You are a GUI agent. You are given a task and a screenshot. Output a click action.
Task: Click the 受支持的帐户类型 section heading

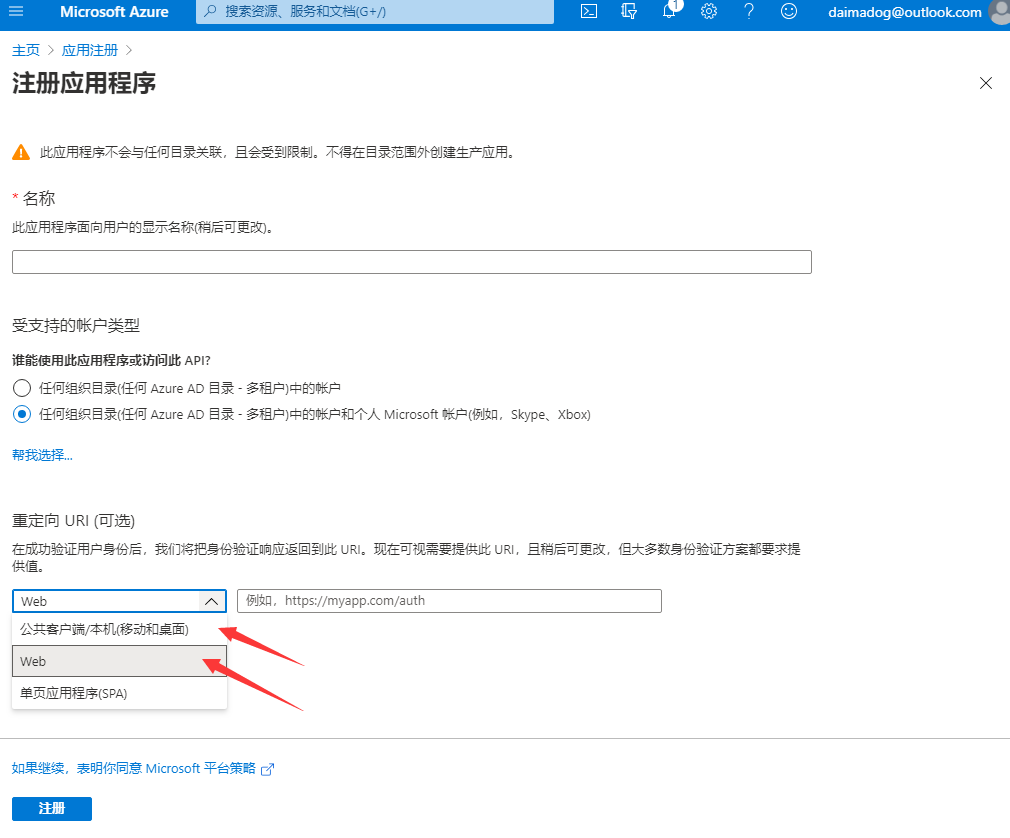pyautogui.click(x=75, y=325)
